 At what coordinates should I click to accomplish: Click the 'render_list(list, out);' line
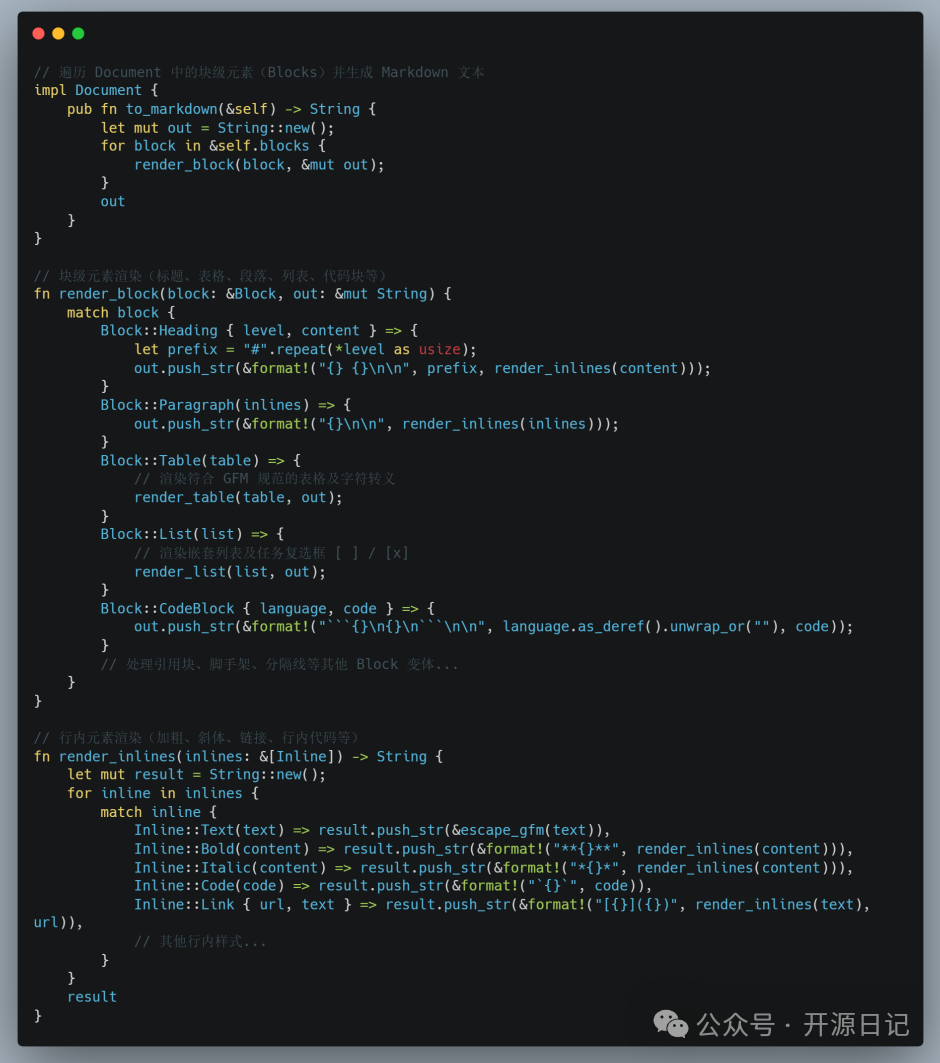click(x=230, y=572)
